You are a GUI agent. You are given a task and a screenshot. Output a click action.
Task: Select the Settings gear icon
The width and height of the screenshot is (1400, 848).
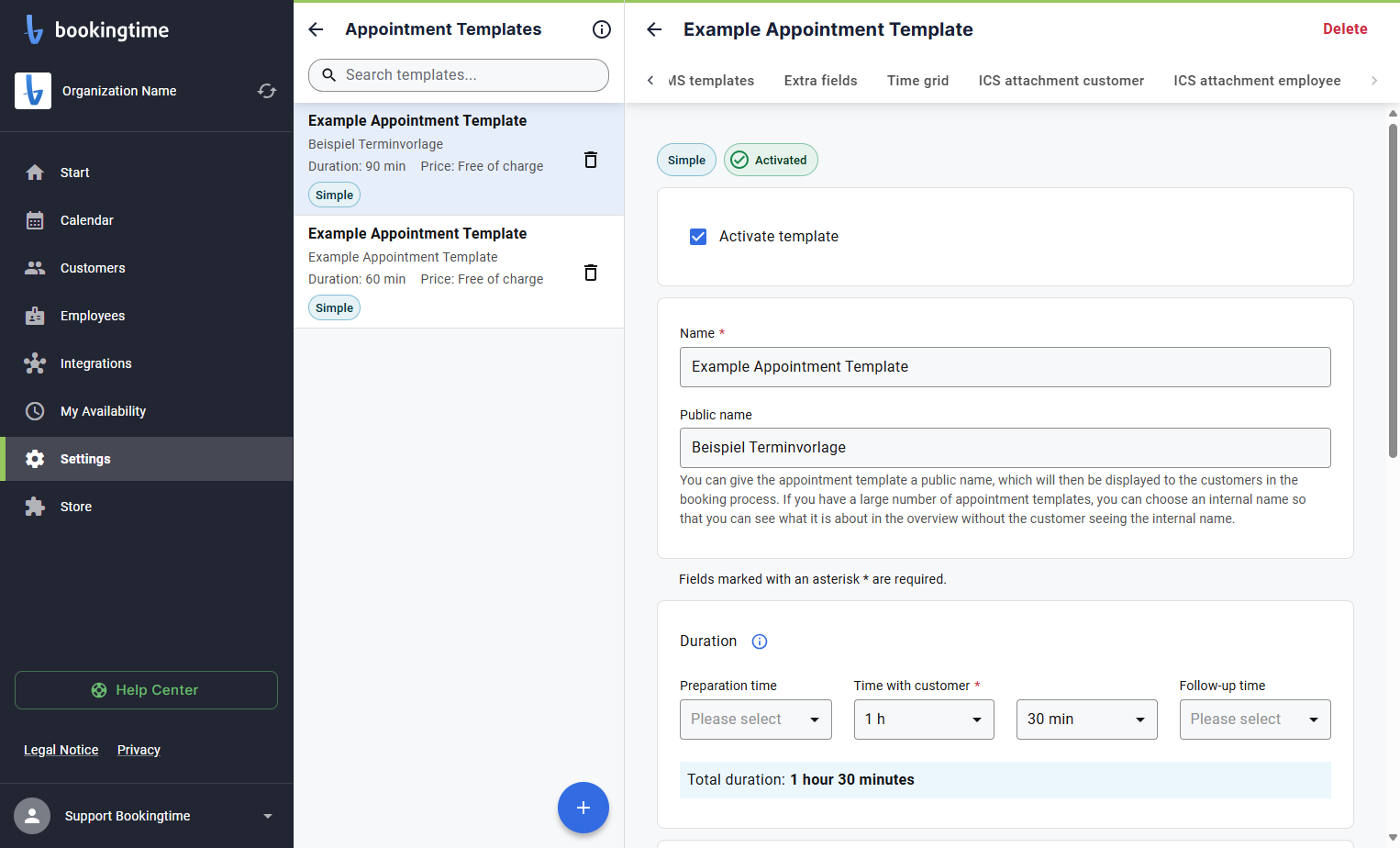[35, 459]
